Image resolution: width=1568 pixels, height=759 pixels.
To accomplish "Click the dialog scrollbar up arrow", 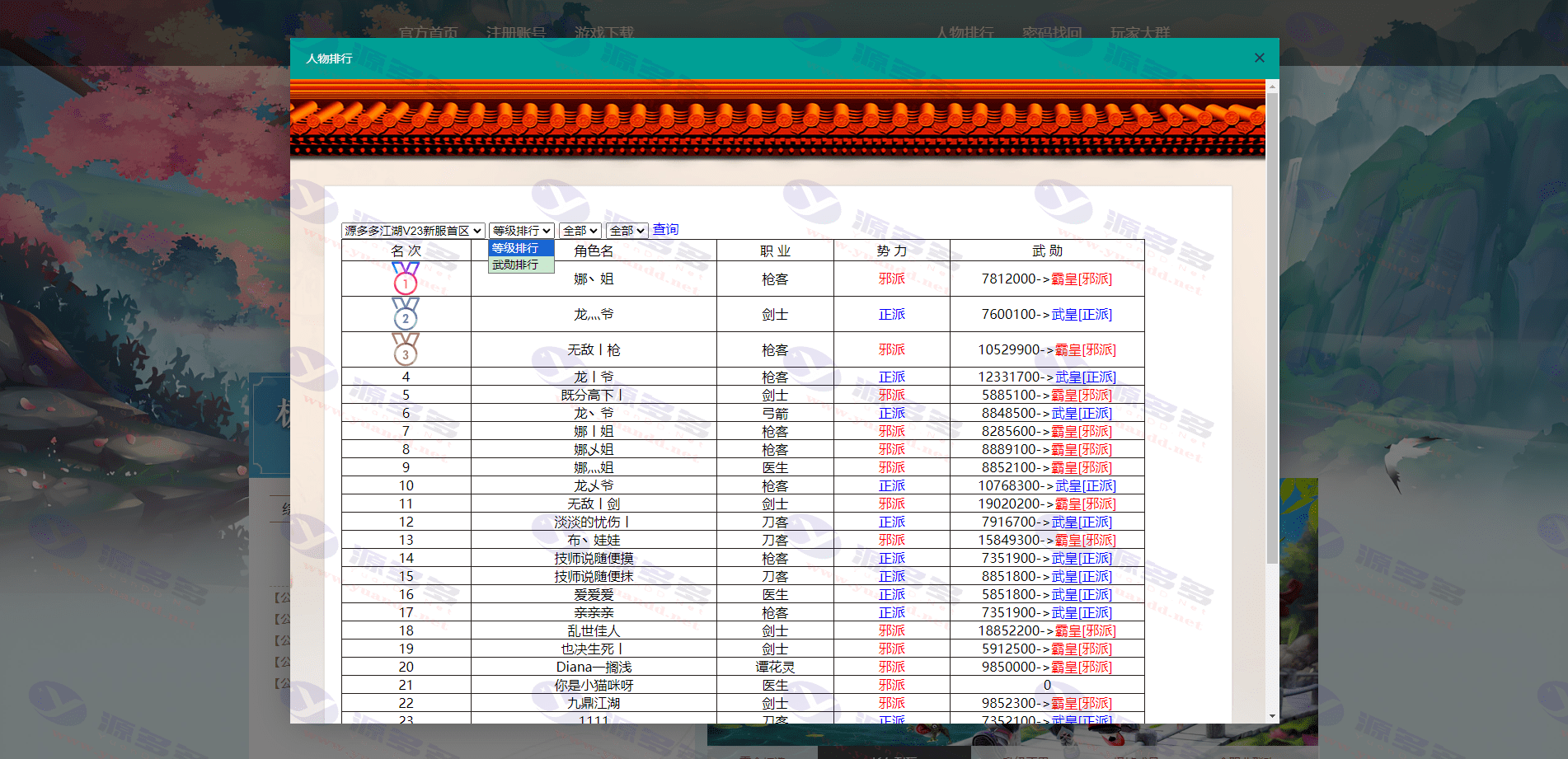I will pyautogui.click(x=1272, y=86).
